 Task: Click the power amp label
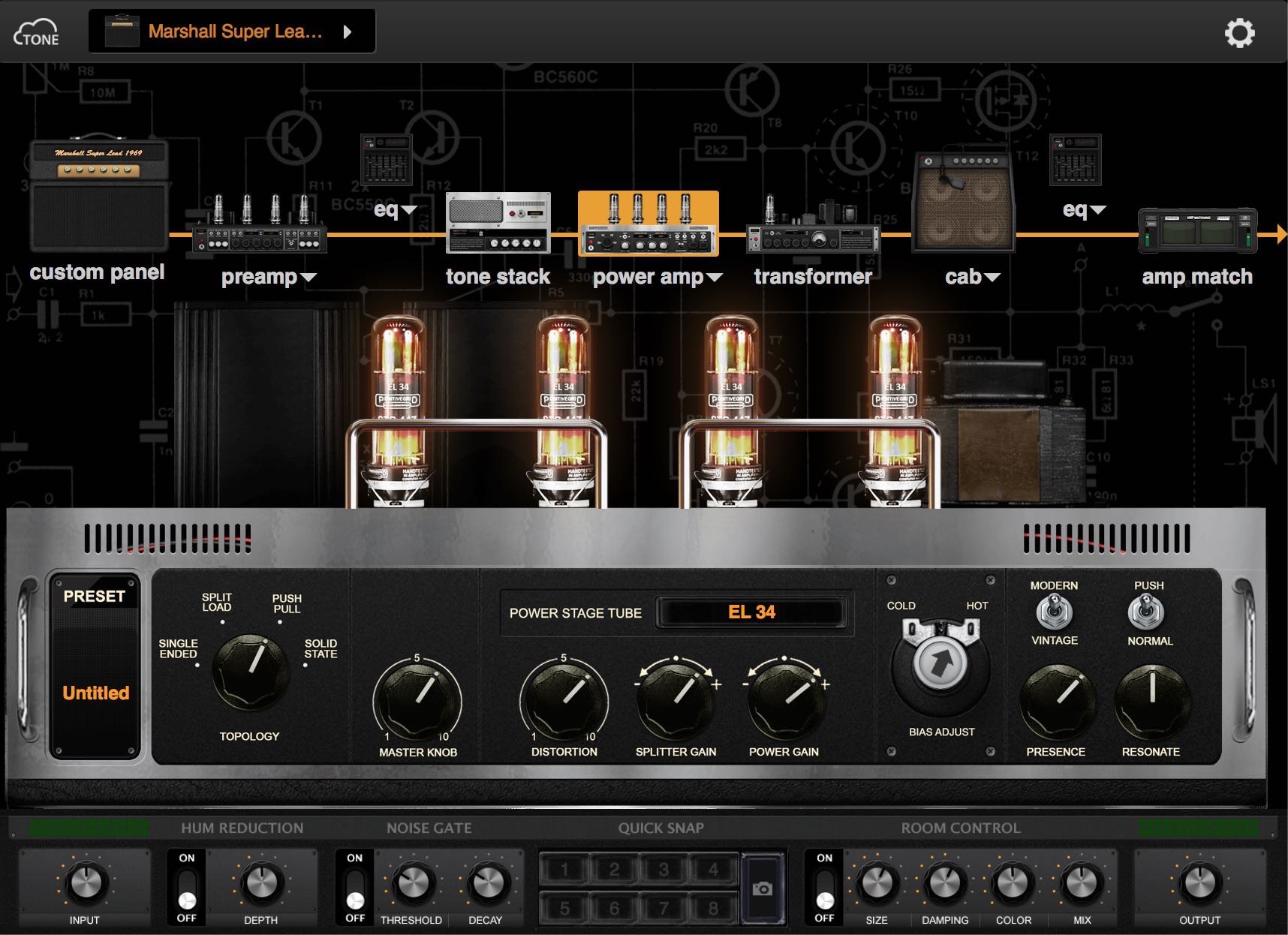pos(648,277)
